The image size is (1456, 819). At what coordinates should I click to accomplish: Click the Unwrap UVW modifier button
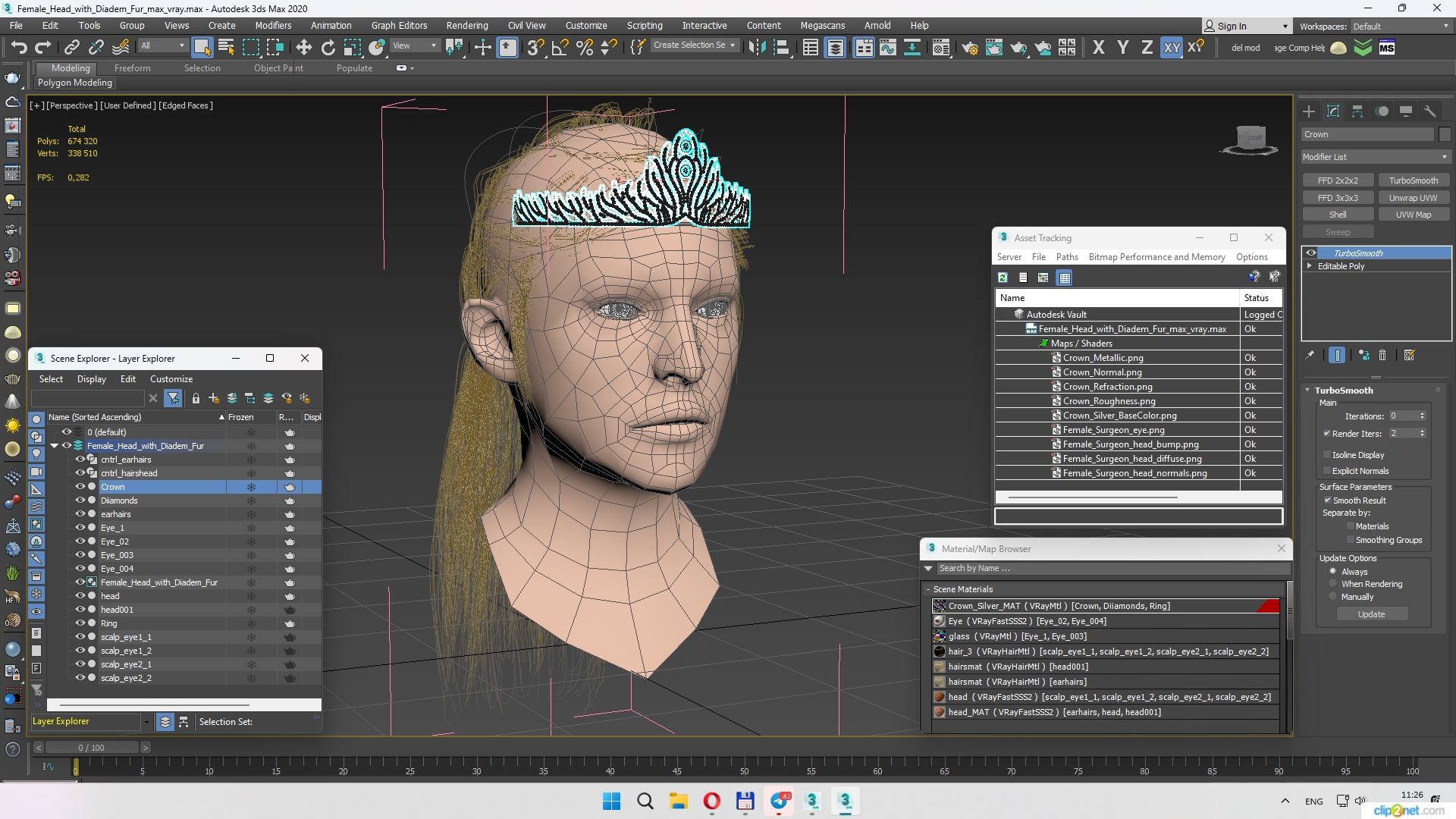1414,198
